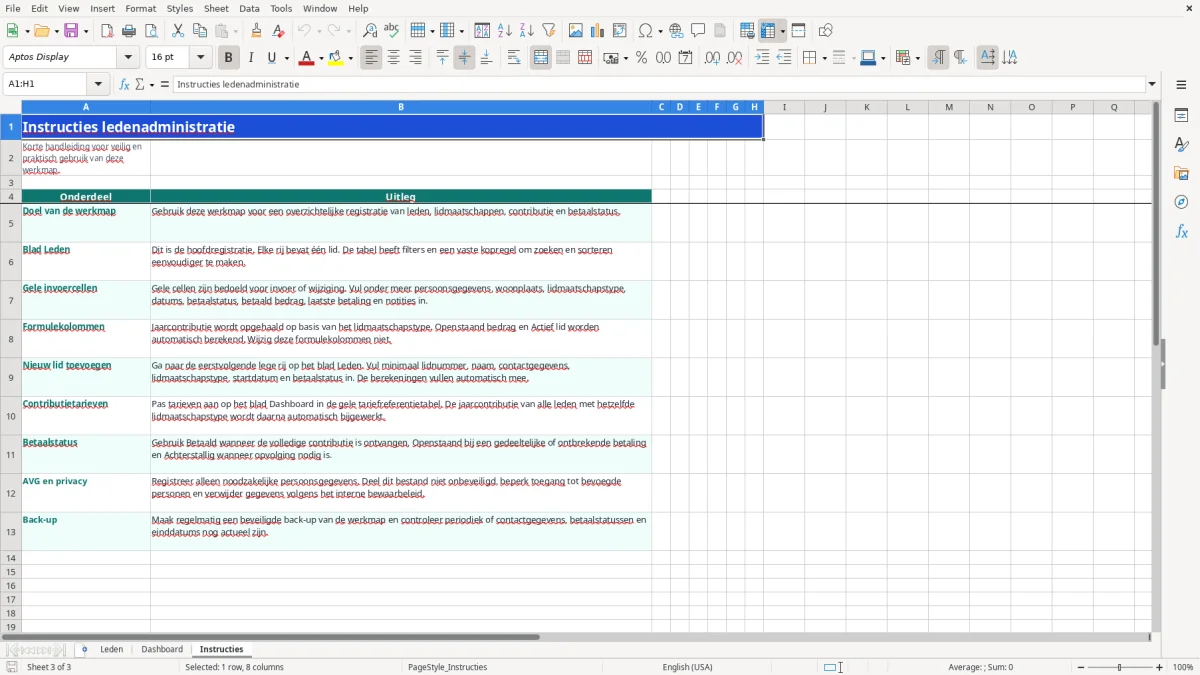Click the Insert Image icon
The height and width of the screenshot is (675, 1200).
point(576,31)
